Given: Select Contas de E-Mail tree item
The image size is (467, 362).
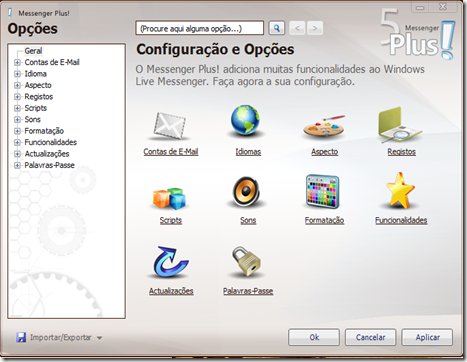Looking at the screenshot, I should [52, 62].
